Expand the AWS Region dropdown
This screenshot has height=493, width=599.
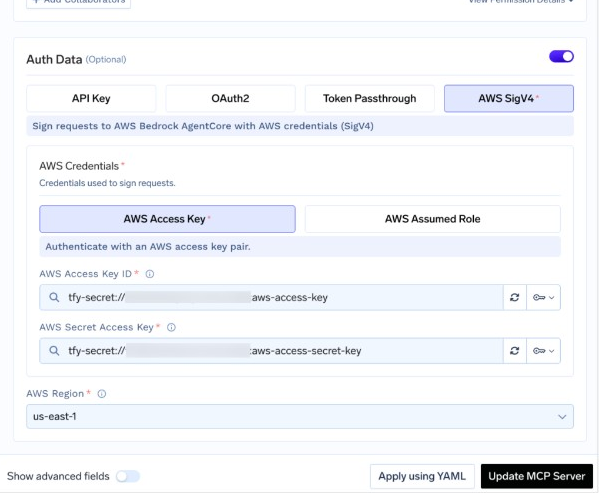click(300, 416)
